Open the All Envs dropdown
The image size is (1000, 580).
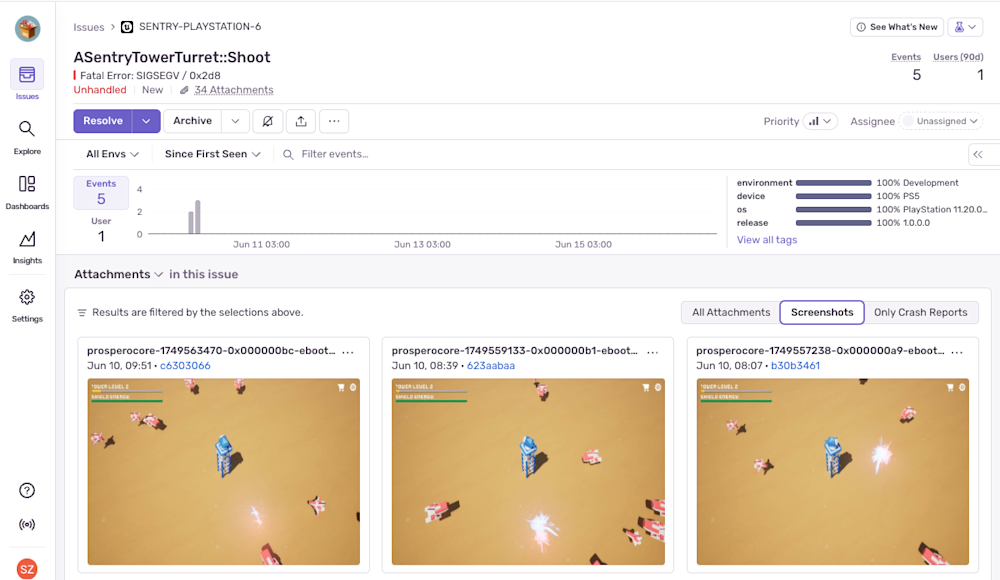(112, 154)
